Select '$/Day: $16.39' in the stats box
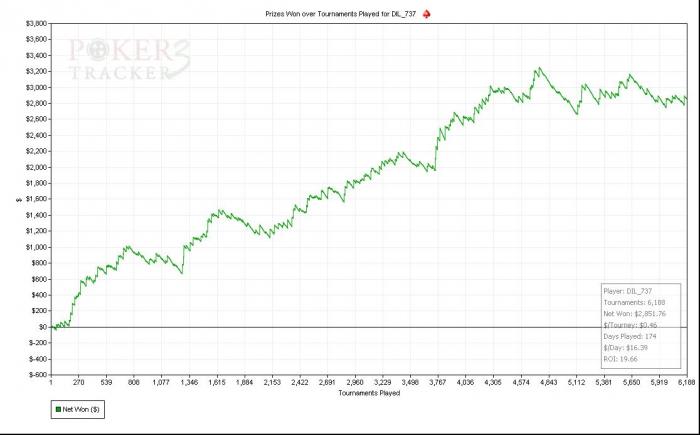 (625, 347)
